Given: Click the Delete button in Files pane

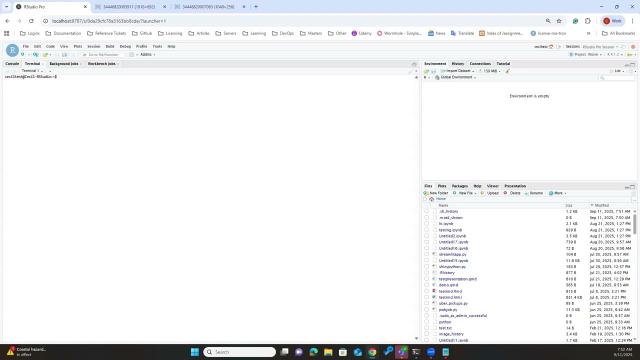Looking at the screenshot, I should point(512,193).
